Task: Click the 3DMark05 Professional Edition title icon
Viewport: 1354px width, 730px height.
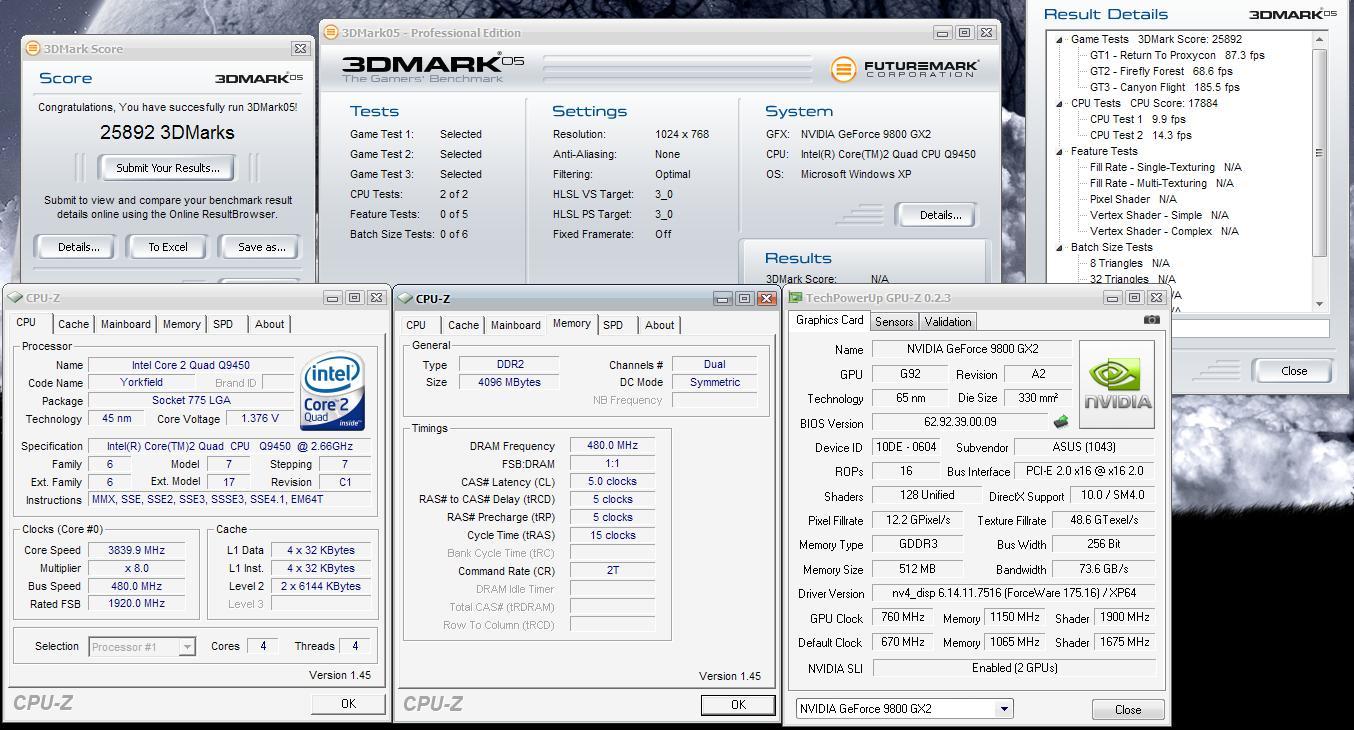Action: point(331,32)
